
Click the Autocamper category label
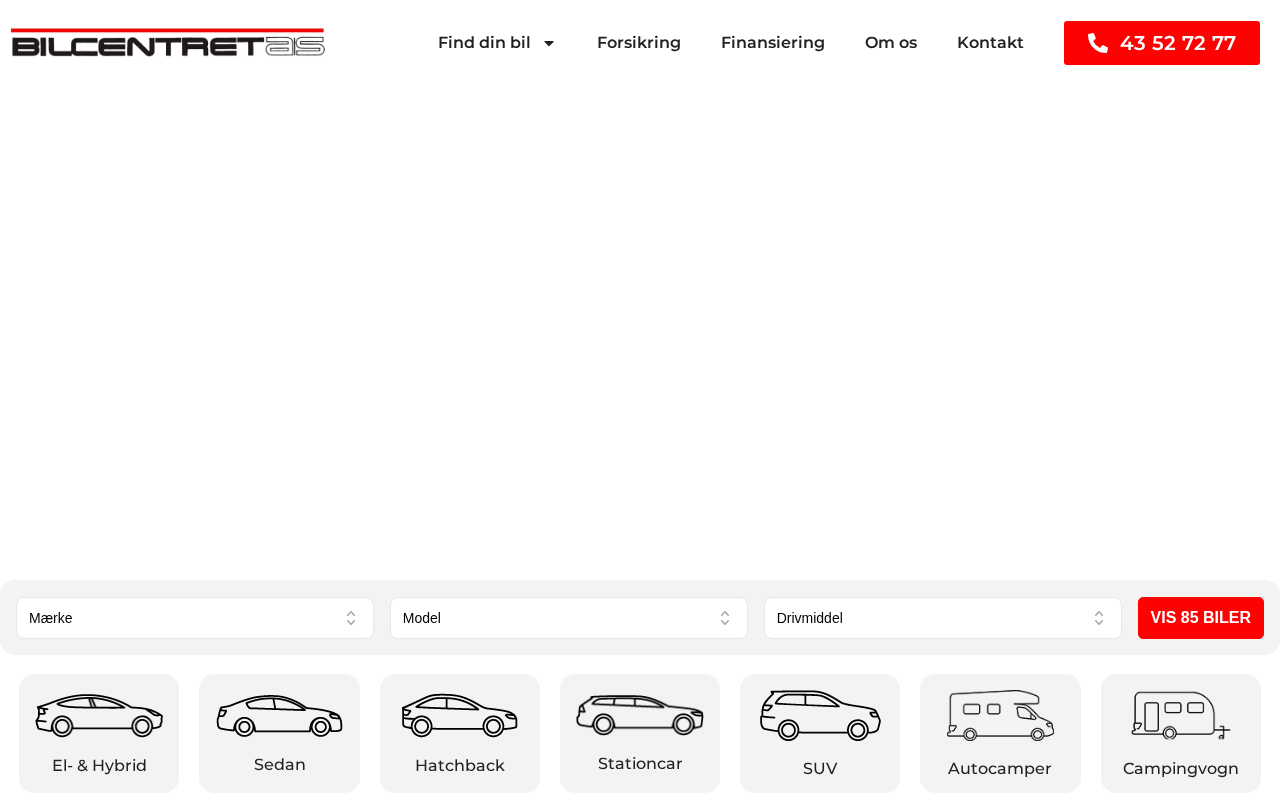[x=1000, y=769]
